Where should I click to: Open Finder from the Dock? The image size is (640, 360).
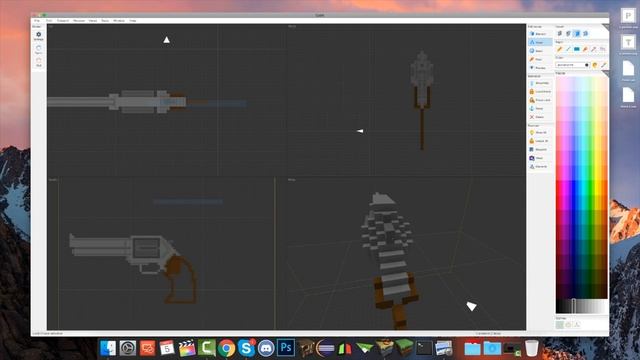pyautogui.click(x=108, y=348)
